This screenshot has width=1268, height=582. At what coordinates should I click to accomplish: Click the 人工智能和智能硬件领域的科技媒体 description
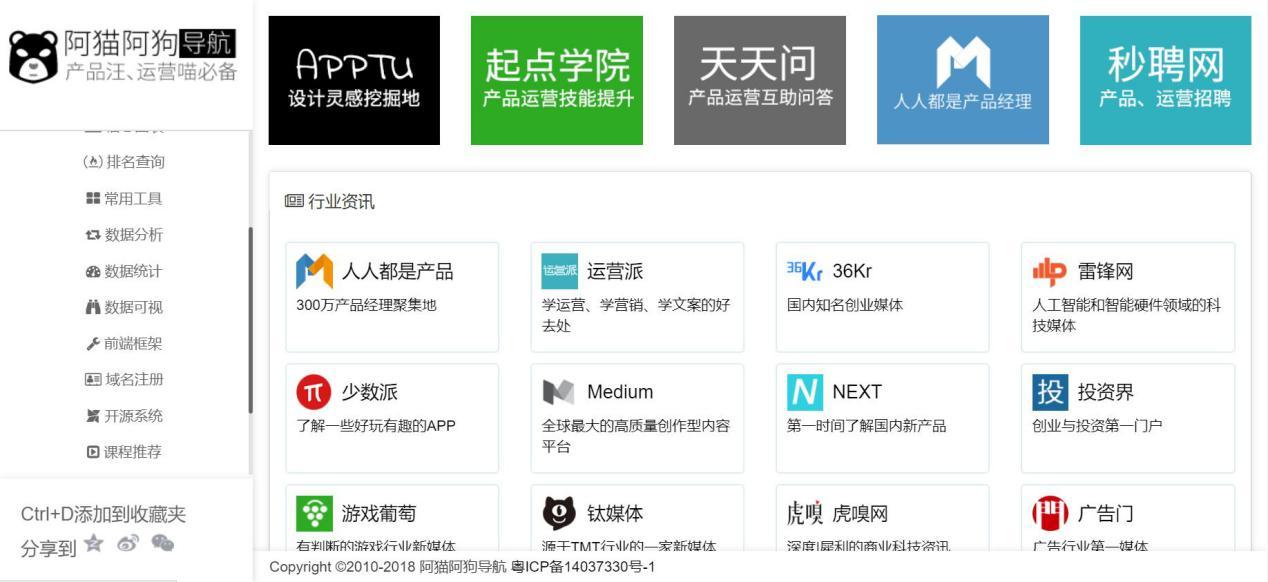coord(1127,315)
